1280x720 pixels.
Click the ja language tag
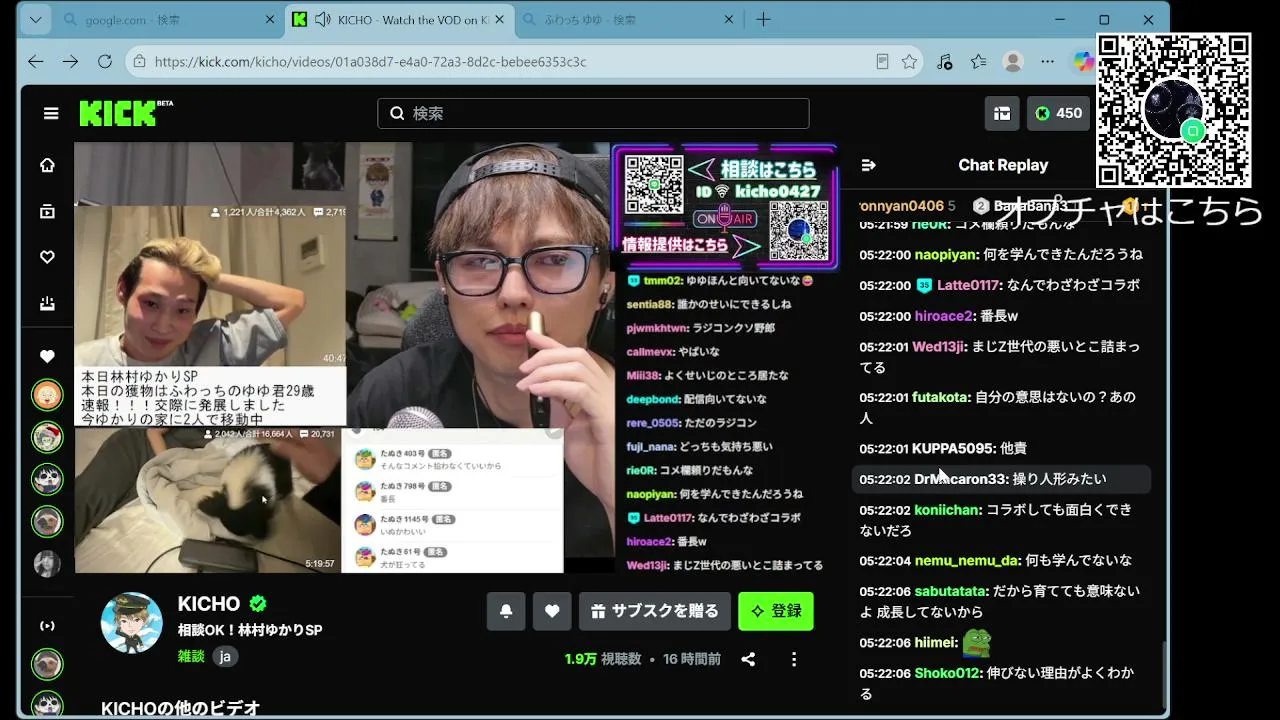pos(225,656)
